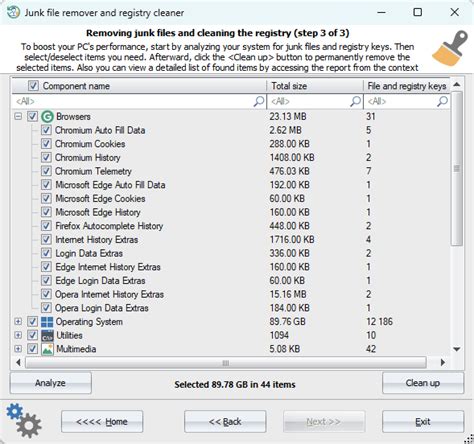Click the Multimedia picture icon

[x=47, y=349]
